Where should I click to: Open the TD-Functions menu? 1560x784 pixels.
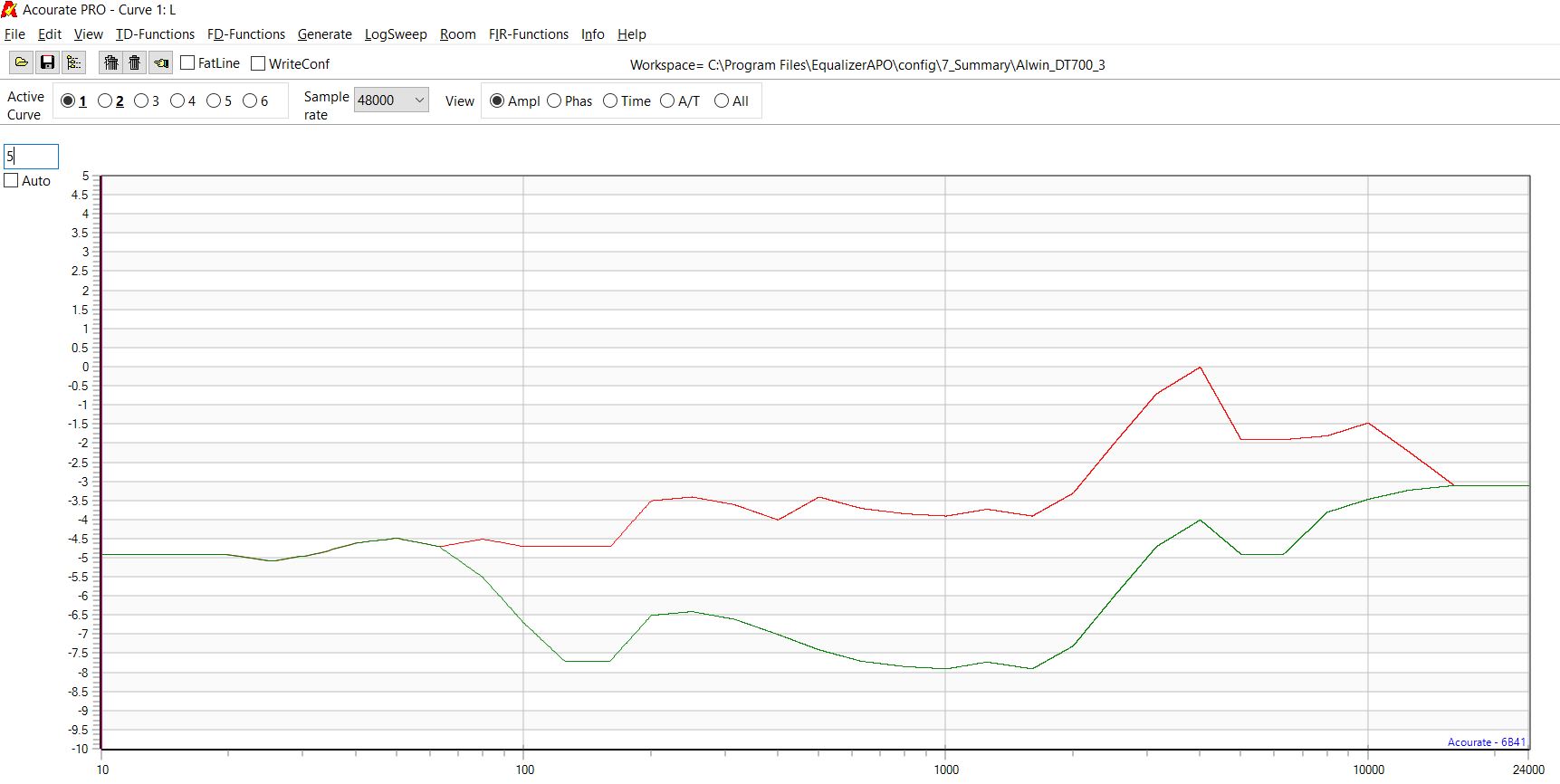click(155, 34)
